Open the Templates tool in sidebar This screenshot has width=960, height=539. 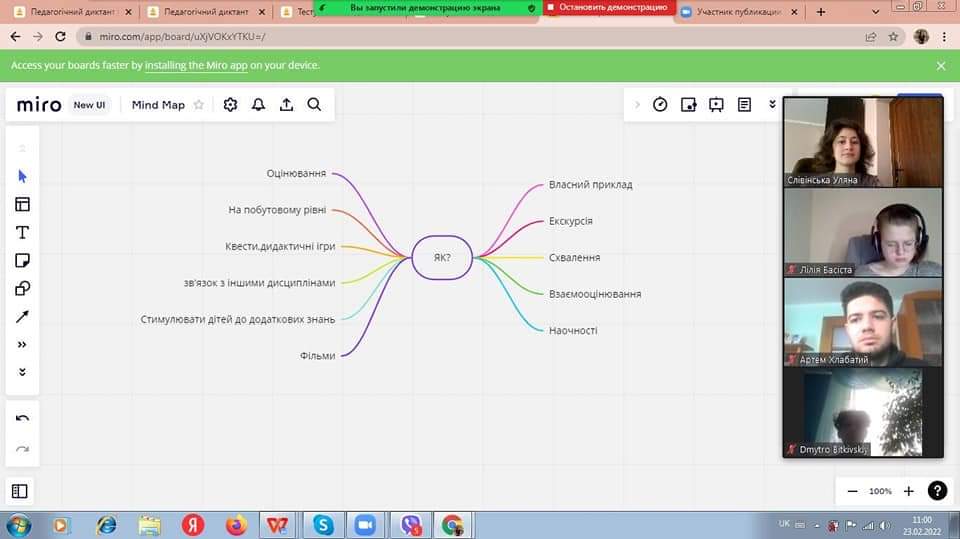pyautogui.click(x=23, y=205)
